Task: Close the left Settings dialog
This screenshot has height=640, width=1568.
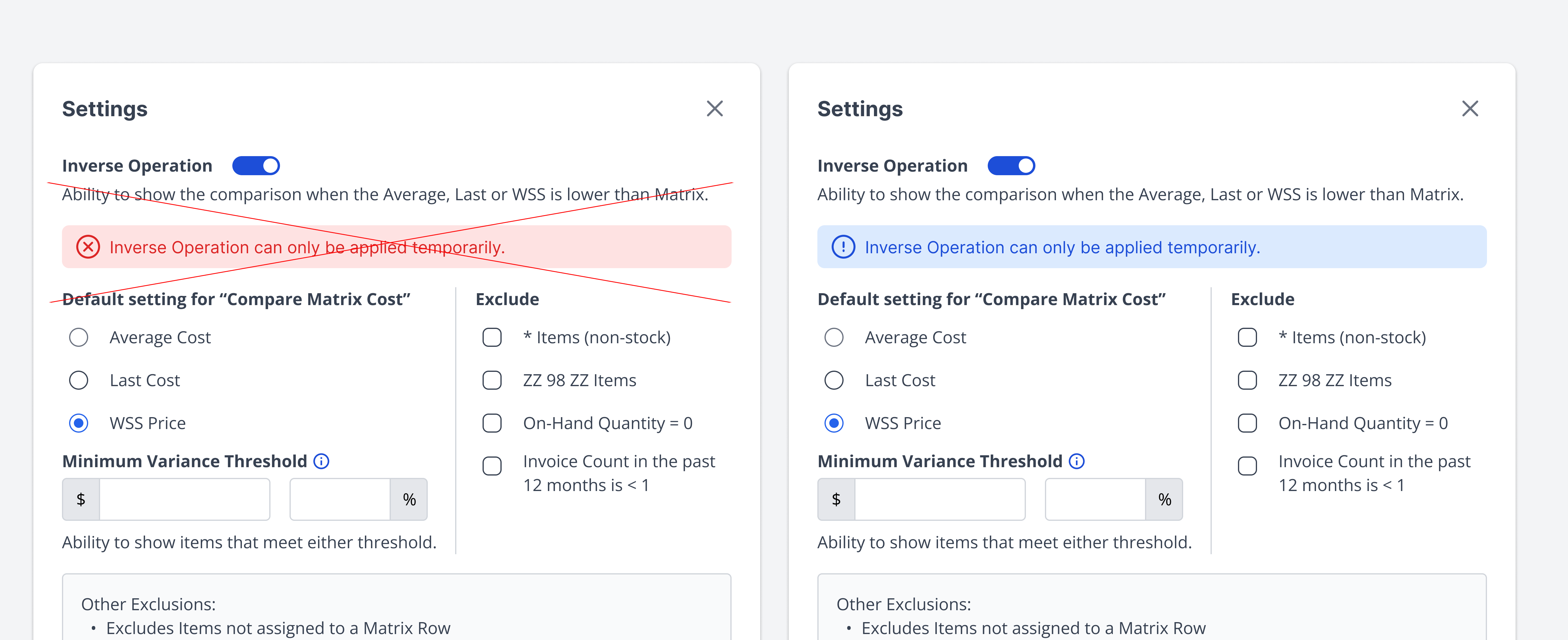Action: pos(715,108)
